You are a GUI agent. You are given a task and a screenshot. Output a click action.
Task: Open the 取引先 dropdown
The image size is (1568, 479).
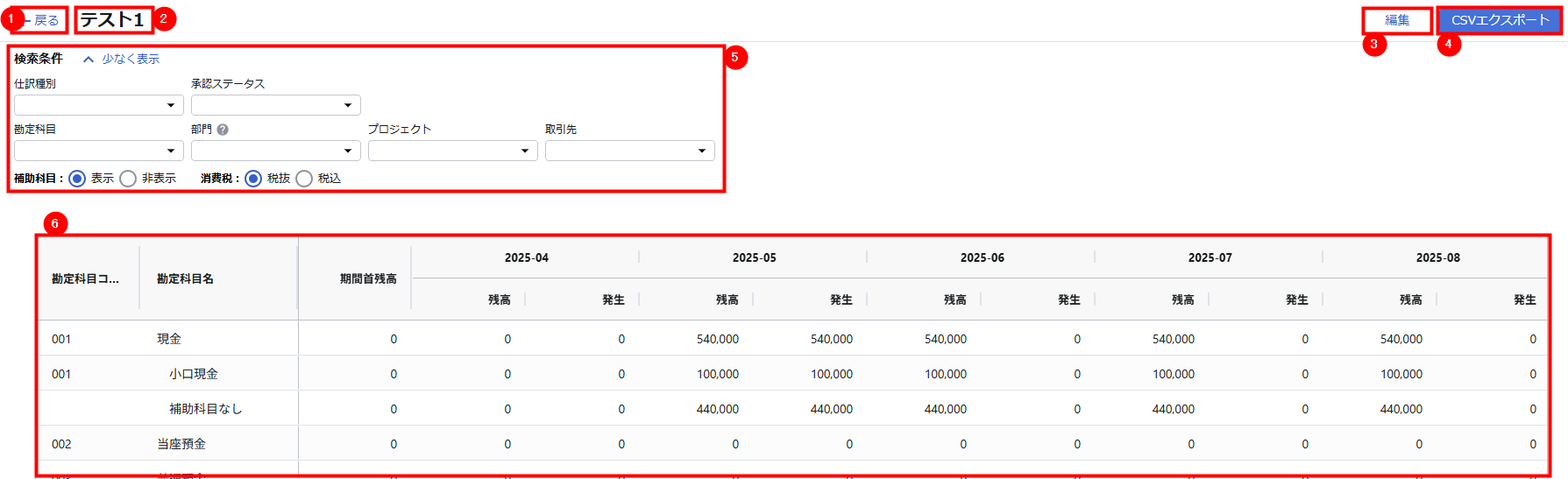(x=629, y=151)
